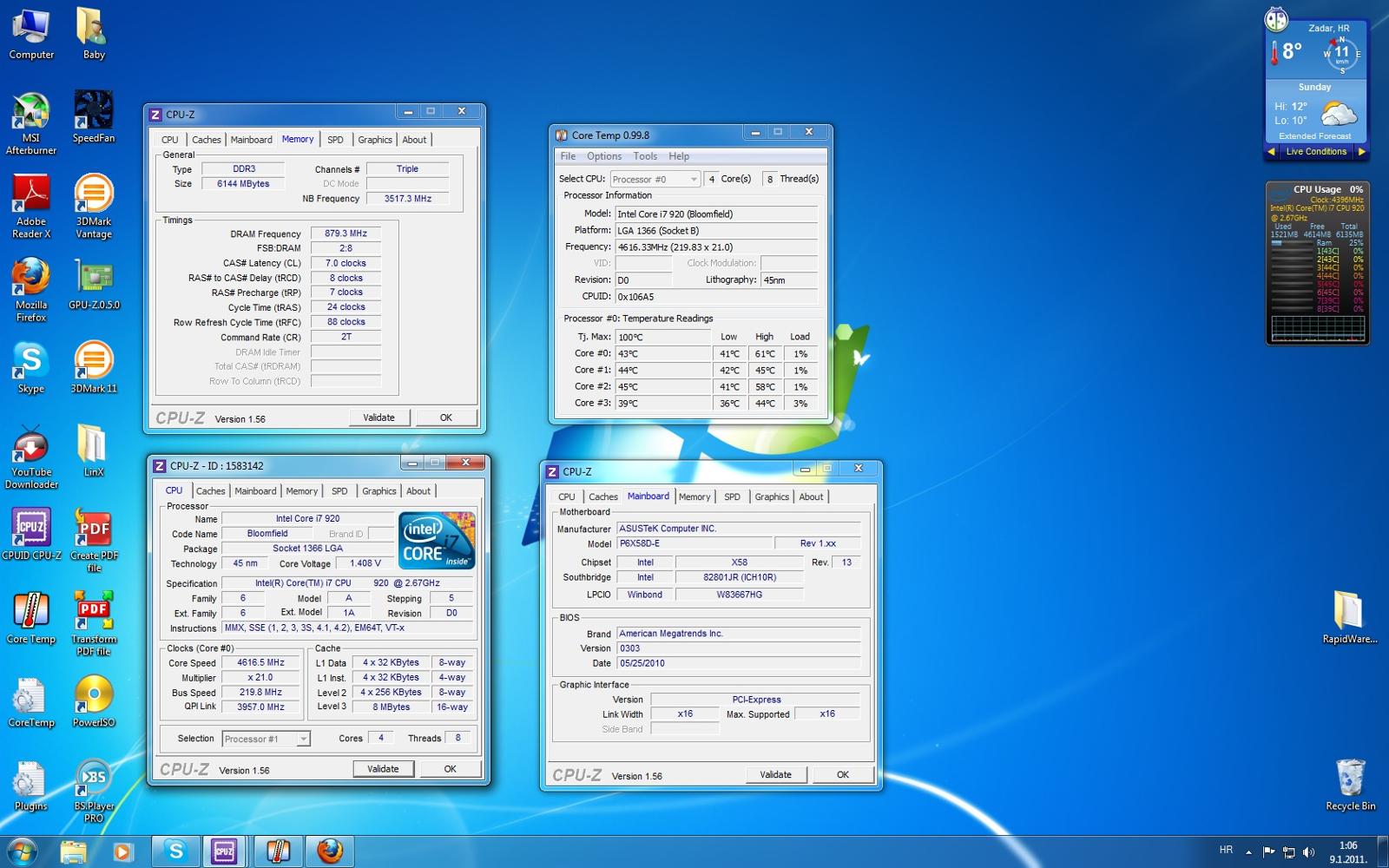Open Extended Forecast link in weather gadget
Screen dimensions: 1389x868
1314,136
